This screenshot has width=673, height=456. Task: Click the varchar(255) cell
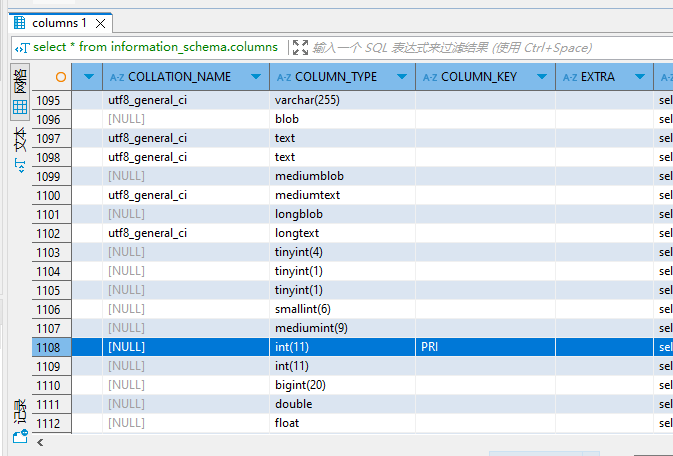[343, 100]
